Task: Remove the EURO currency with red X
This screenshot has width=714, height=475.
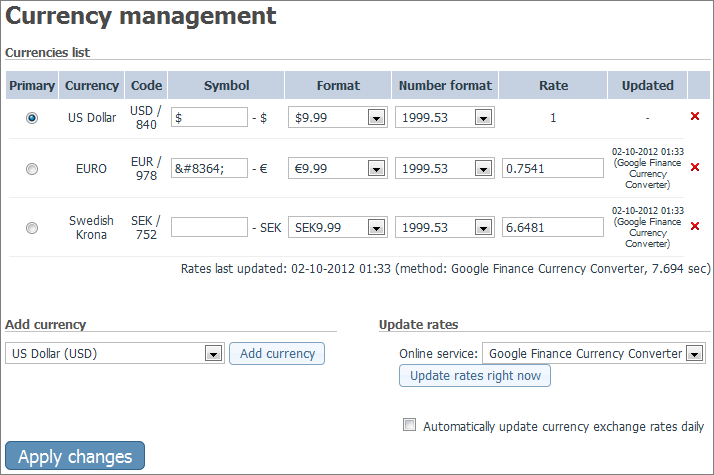Action: click(x=694, y=167)
